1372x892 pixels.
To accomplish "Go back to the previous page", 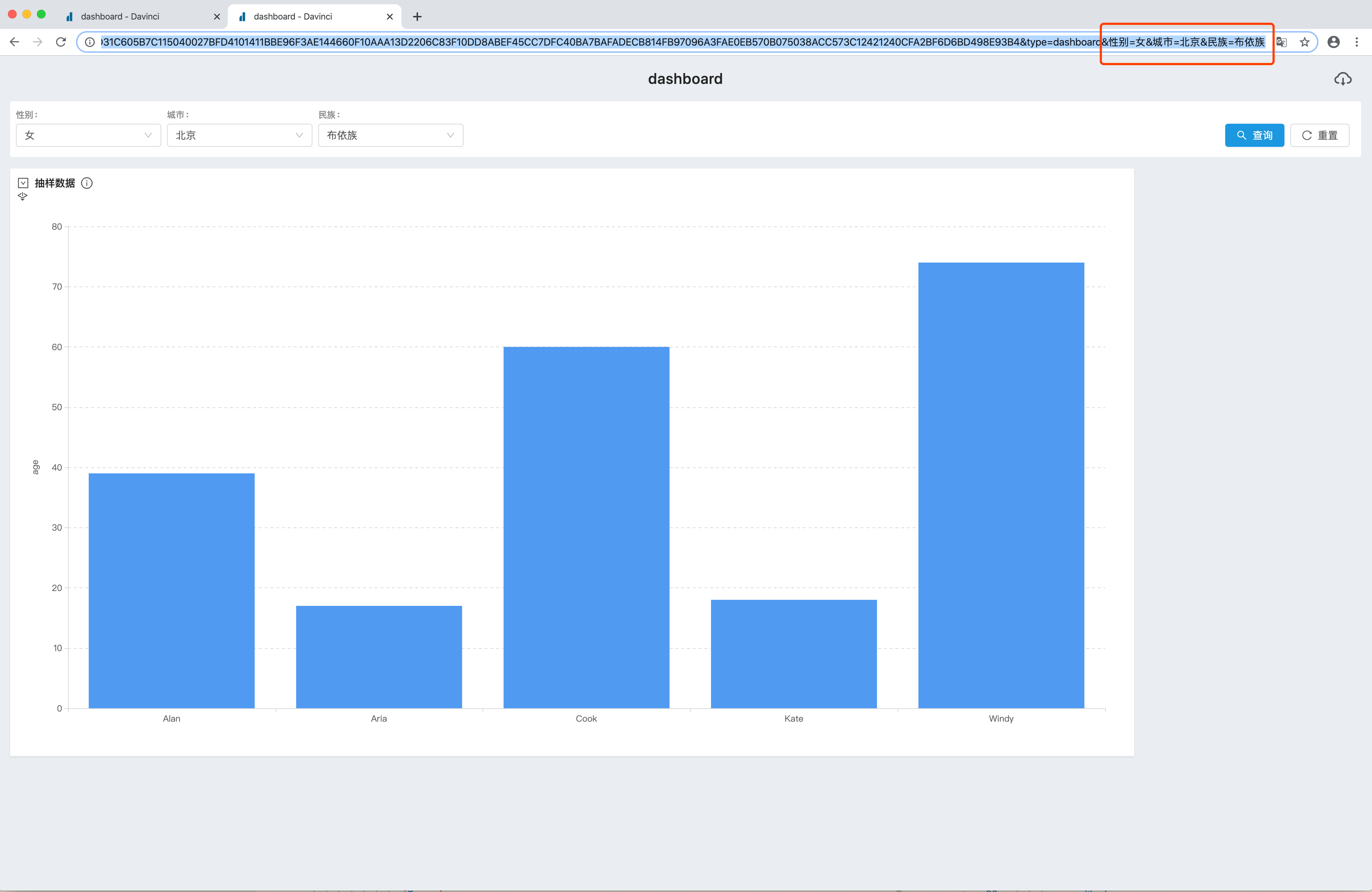I will (15, 42).
